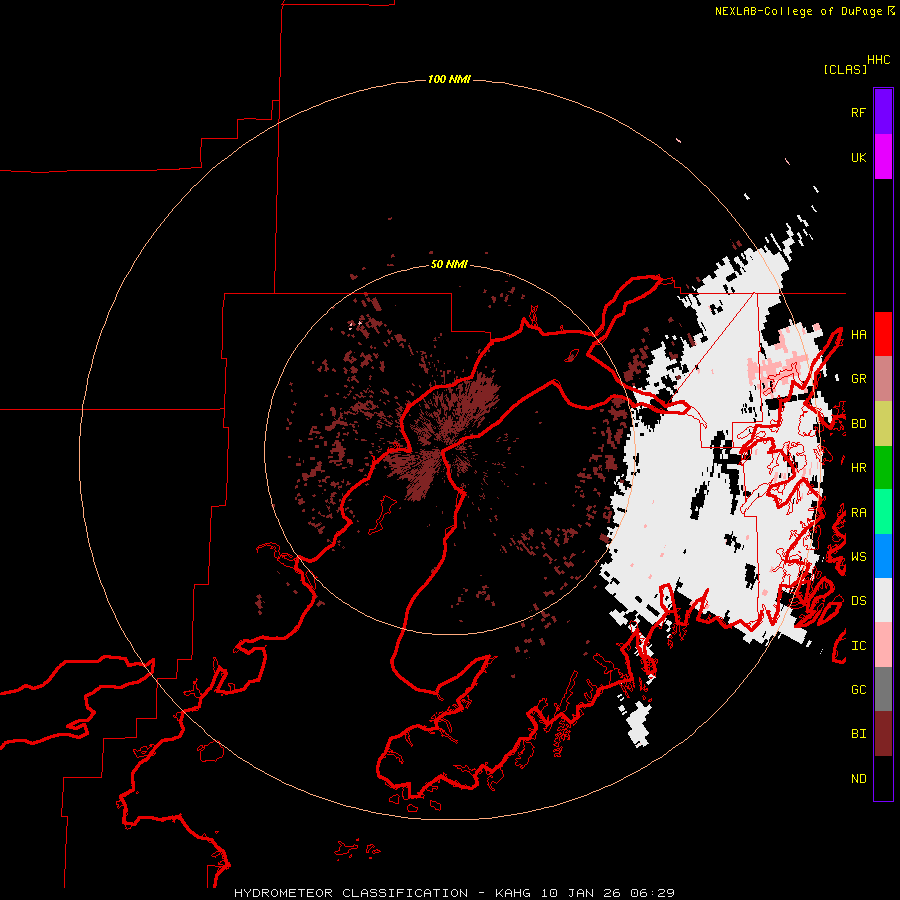Image resolution: width=900 pixels, height=900 pixels.
Task: Click the 100 NMI range ring label
Action: 449,79
